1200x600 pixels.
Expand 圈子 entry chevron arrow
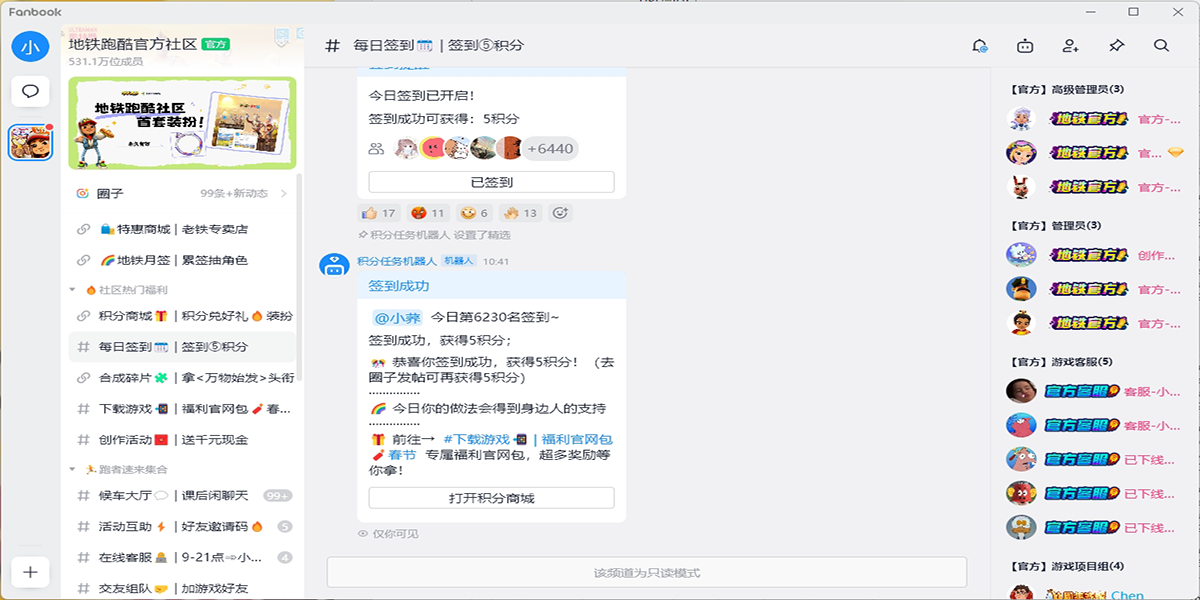point(284,194)
